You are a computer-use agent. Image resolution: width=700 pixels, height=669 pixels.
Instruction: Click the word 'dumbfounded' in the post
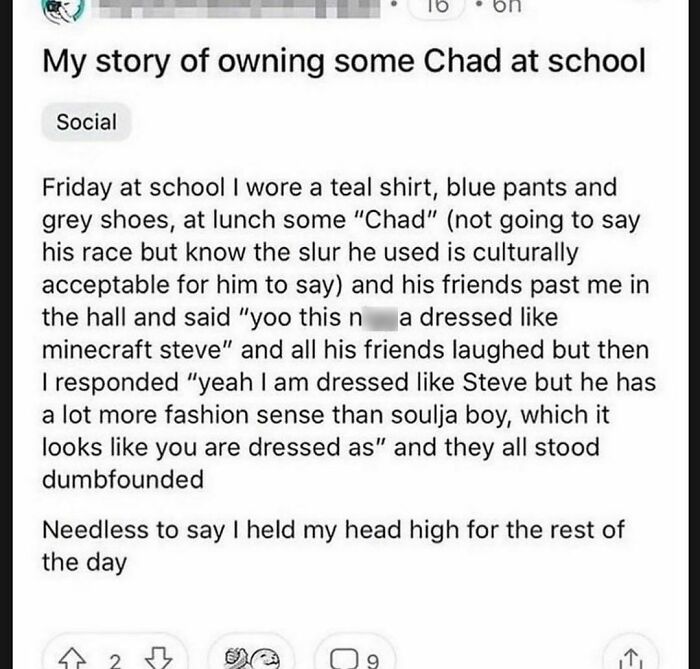click(122, 478)
